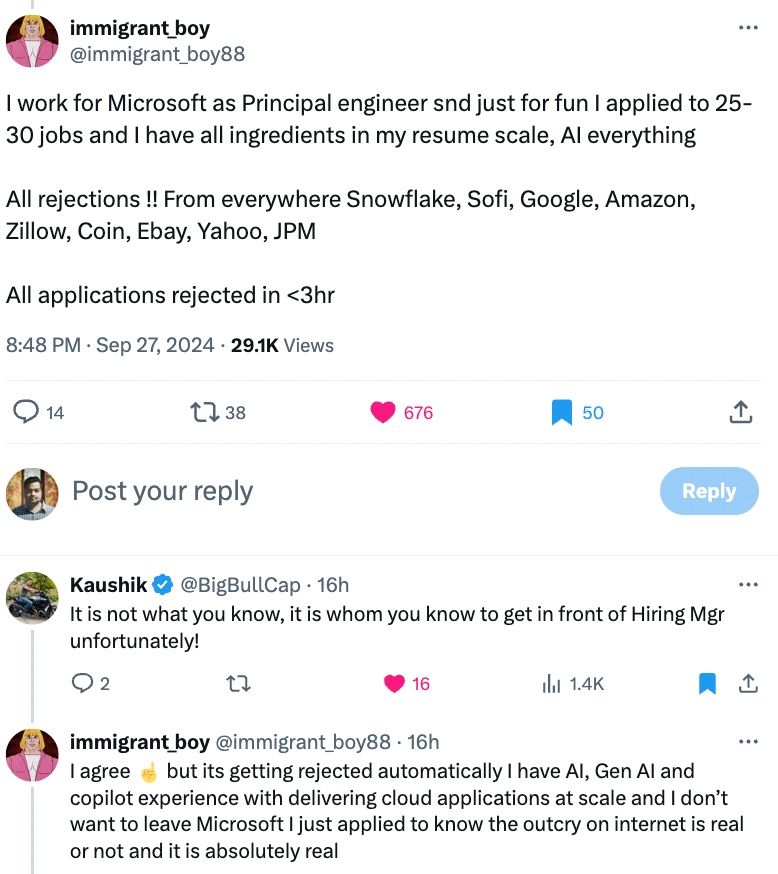Open the three-dot menu on the main tweet
This screenshot has height=874, width=778.
point(748,28)
